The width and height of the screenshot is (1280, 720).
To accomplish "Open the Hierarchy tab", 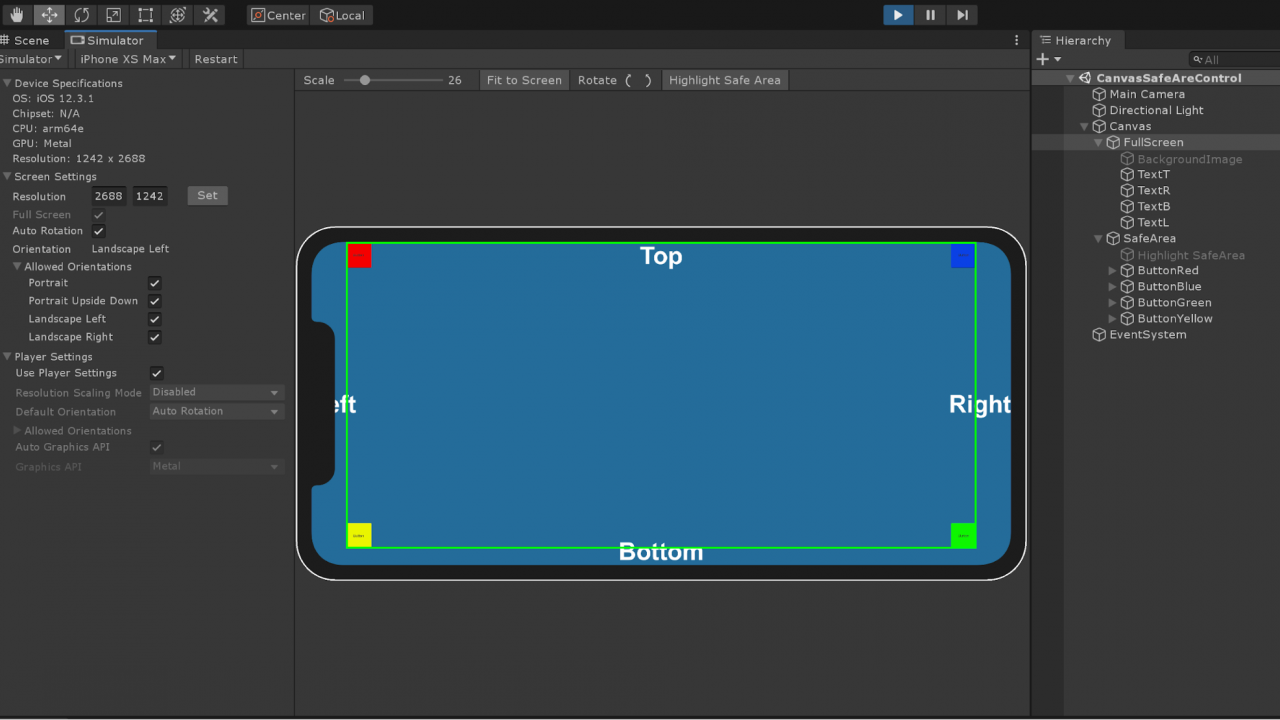I will point(1082,40).
